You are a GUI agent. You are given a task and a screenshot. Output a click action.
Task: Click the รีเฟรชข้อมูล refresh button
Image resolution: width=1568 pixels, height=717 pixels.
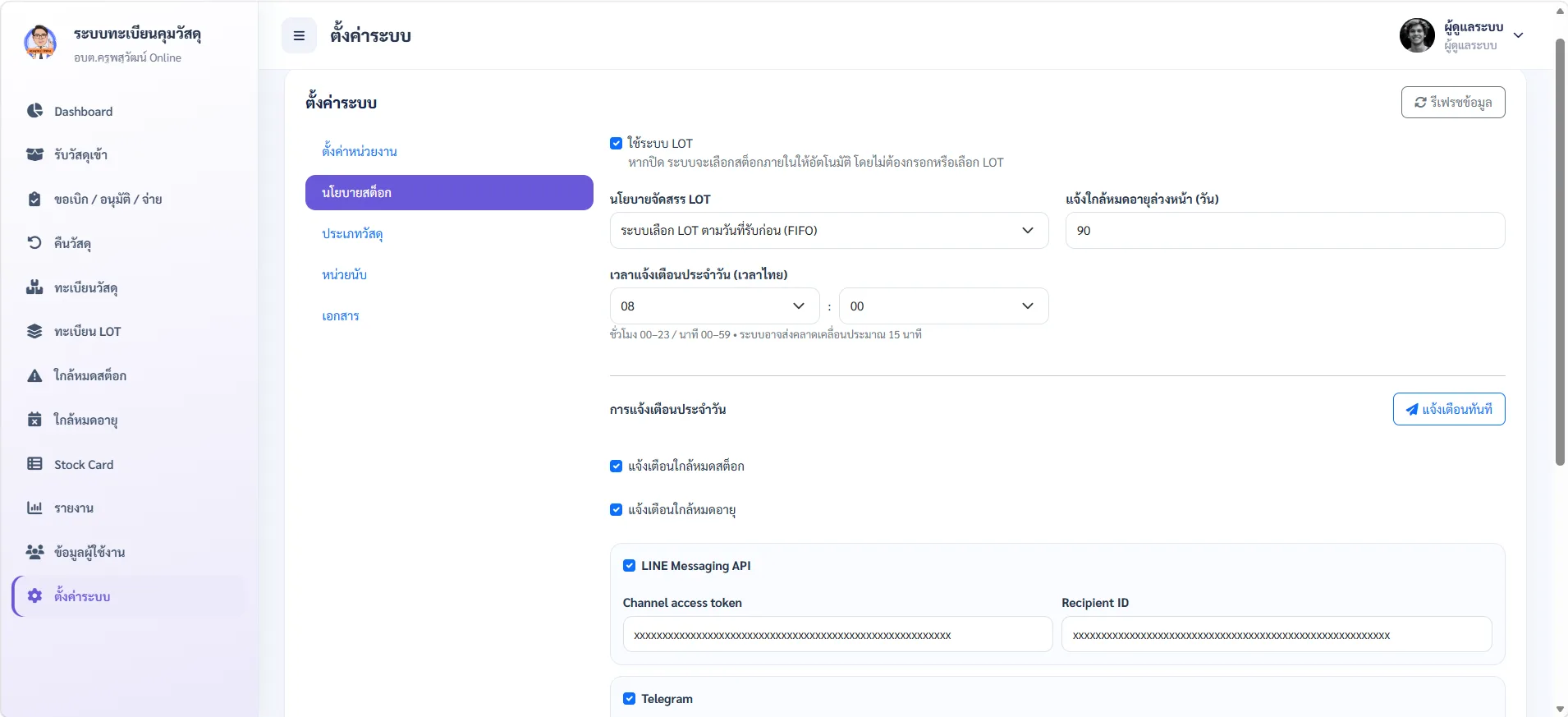1453,102
